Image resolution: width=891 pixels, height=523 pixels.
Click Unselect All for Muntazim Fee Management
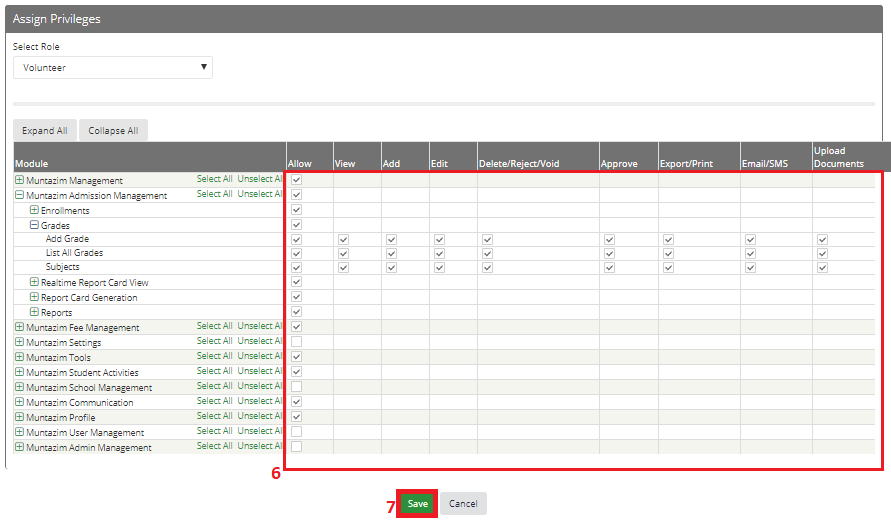[260, 326]
